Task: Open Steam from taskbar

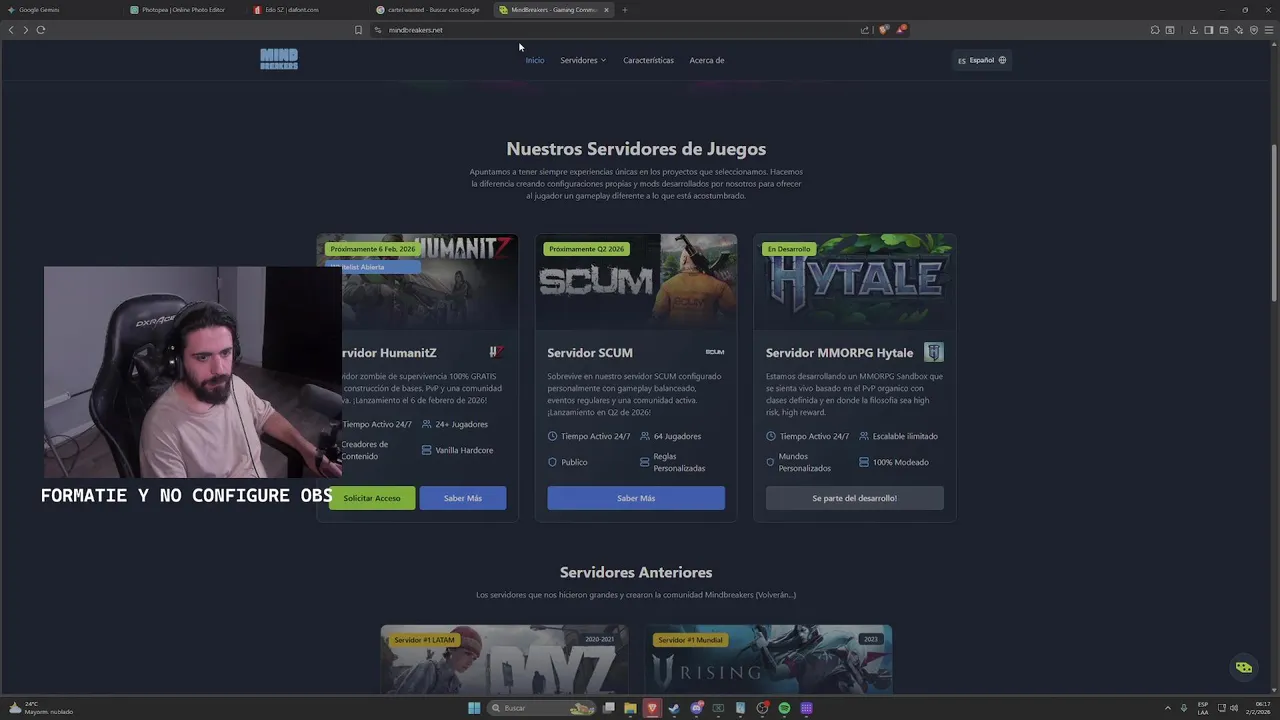Action: point(674,708)
